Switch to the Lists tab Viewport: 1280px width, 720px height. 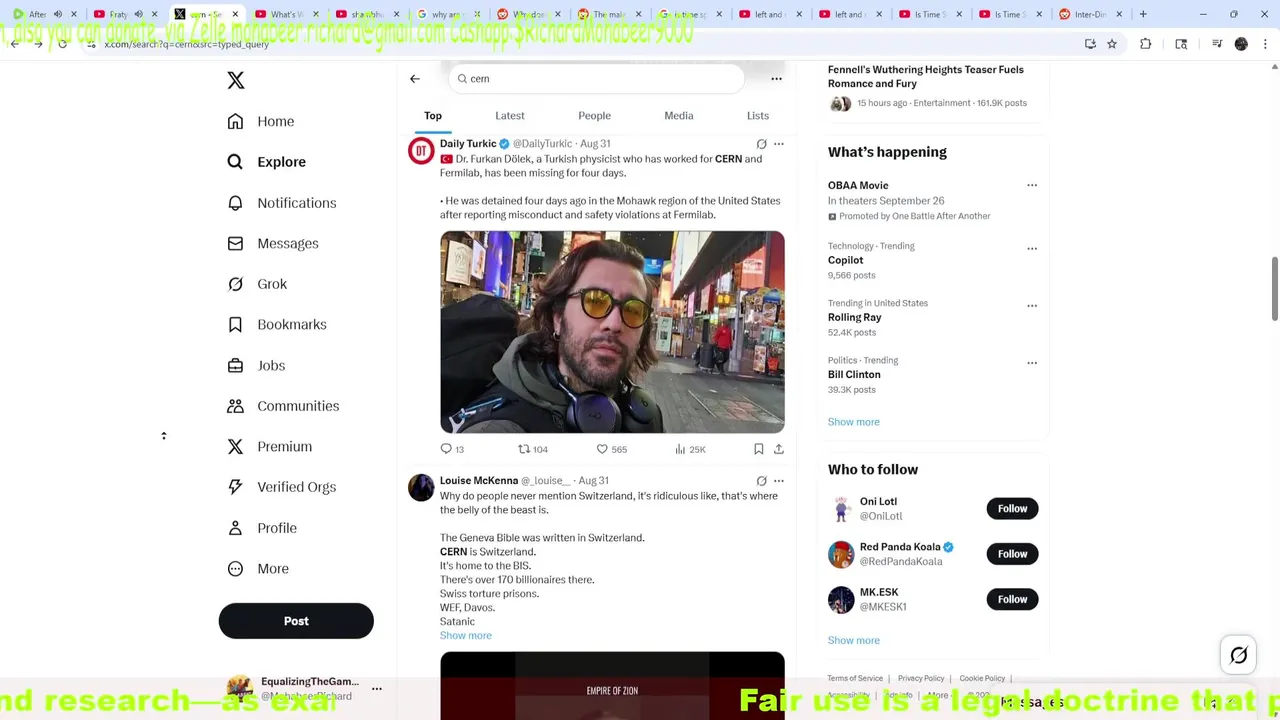[x=758, y=116]
